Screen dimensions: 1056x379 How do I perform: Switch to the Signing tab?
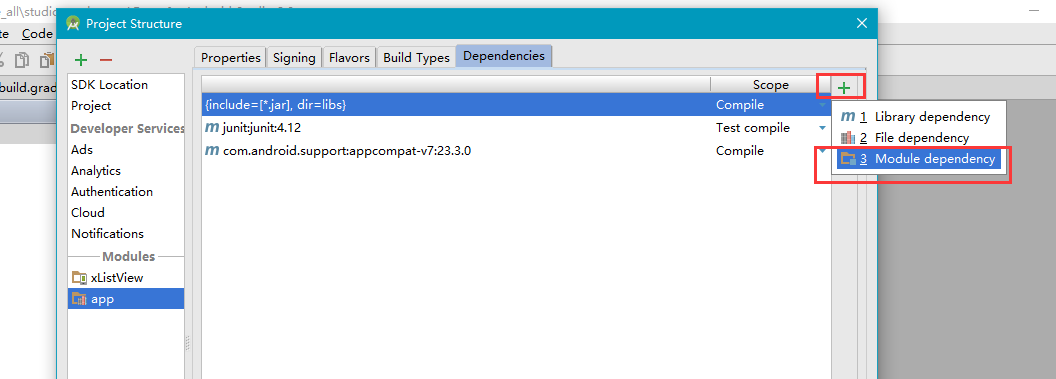point(294,57)
